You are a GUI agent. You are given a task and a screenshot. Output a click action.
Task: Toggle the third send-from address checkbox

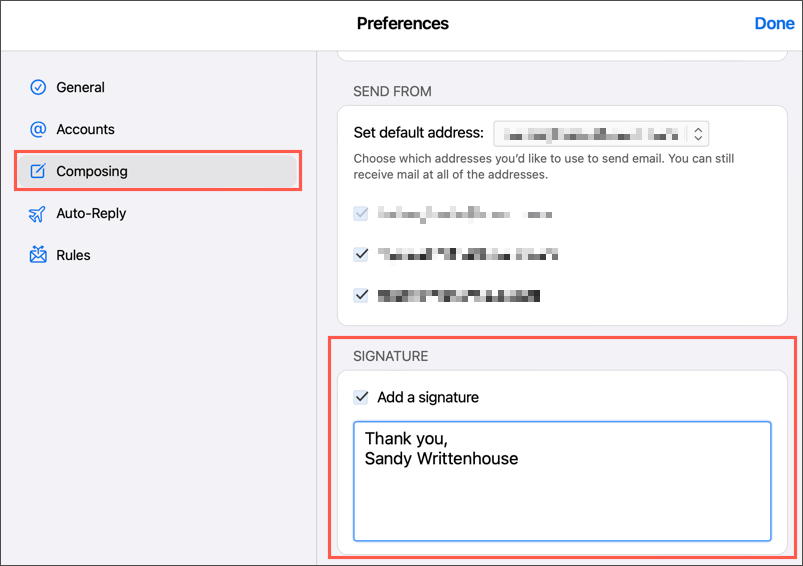click(361, 295)
